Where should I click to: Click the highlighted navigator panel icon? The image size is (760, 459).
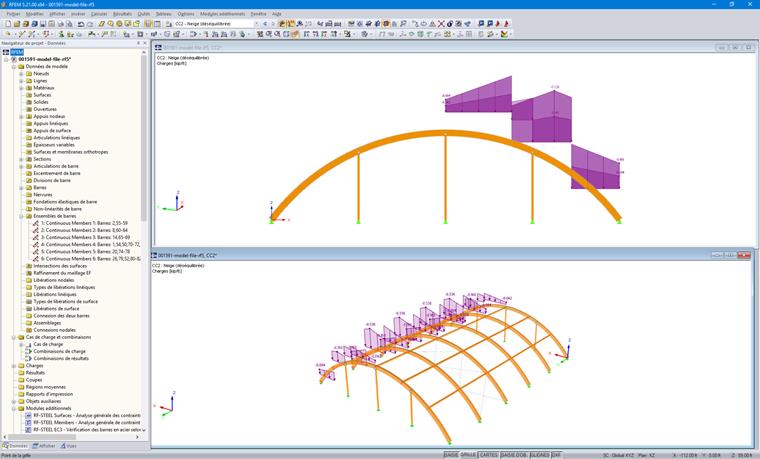pyautogui.click(x=148, y=24)
